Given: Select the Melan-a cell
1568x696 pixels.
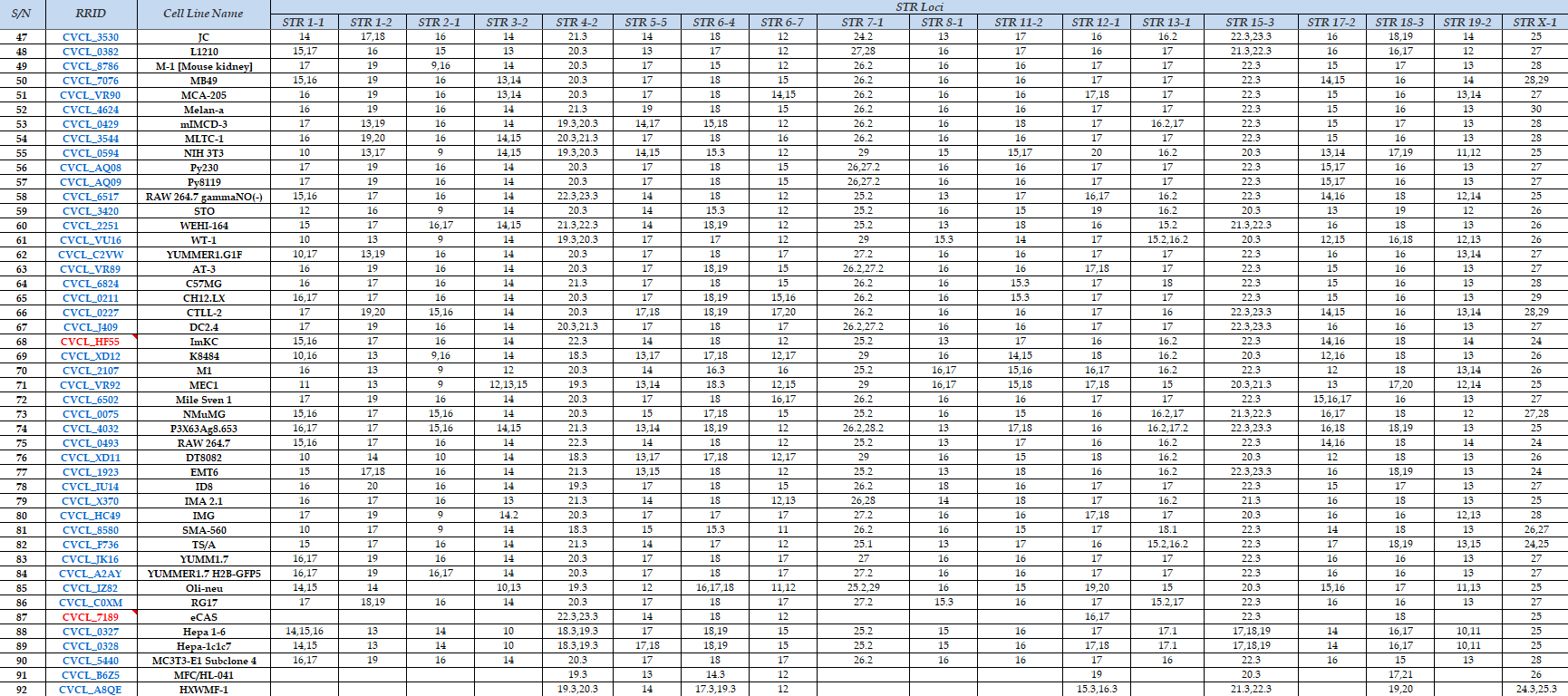Looking at the screenshot, I should pos(204,110).
